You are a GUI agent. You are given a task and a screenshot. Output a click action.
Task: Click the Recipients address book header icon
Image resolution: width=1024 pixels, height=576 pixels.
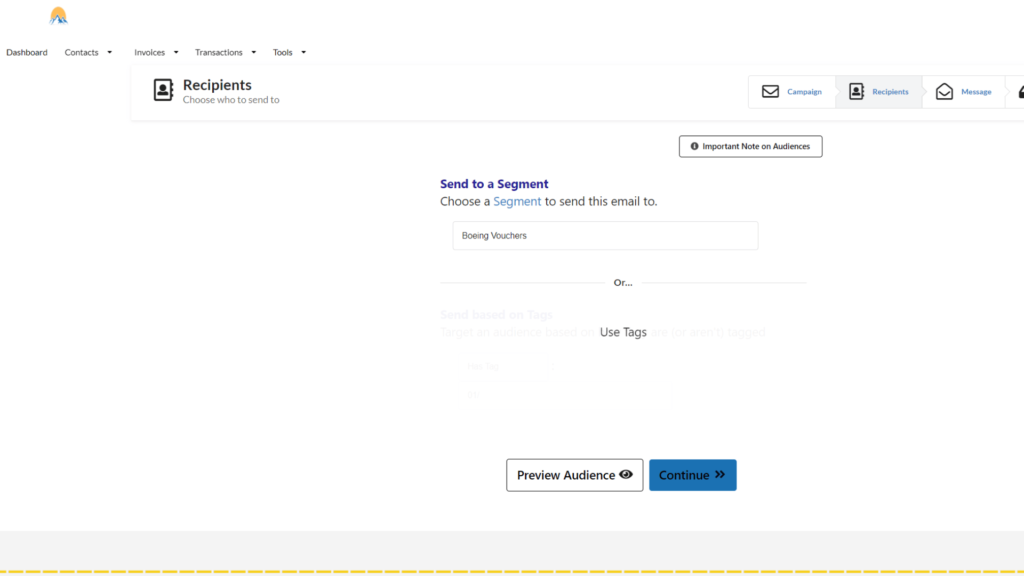tap(163, 91)
